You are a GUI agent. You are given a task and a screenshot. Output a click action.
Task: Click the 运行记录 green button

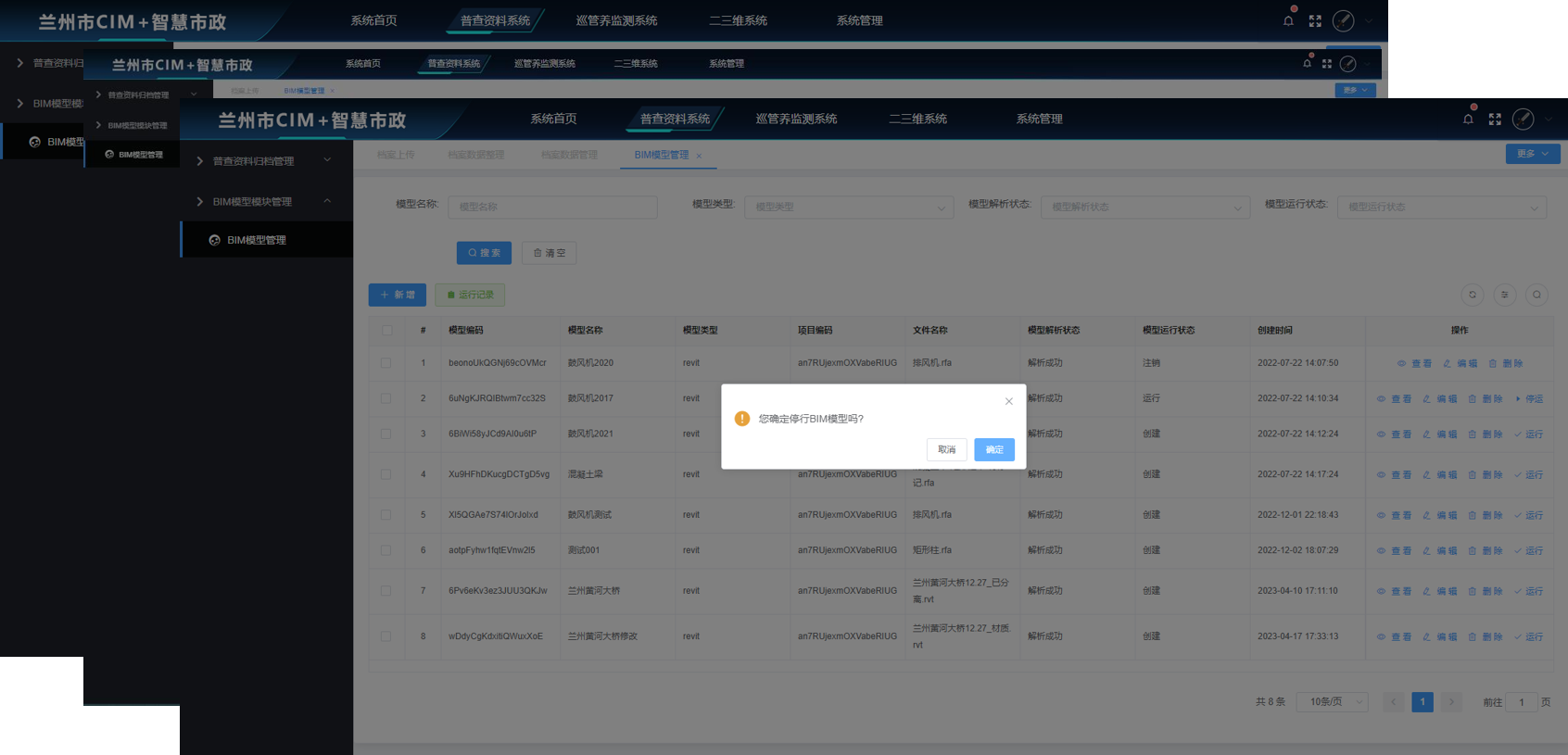pos(470,295)
